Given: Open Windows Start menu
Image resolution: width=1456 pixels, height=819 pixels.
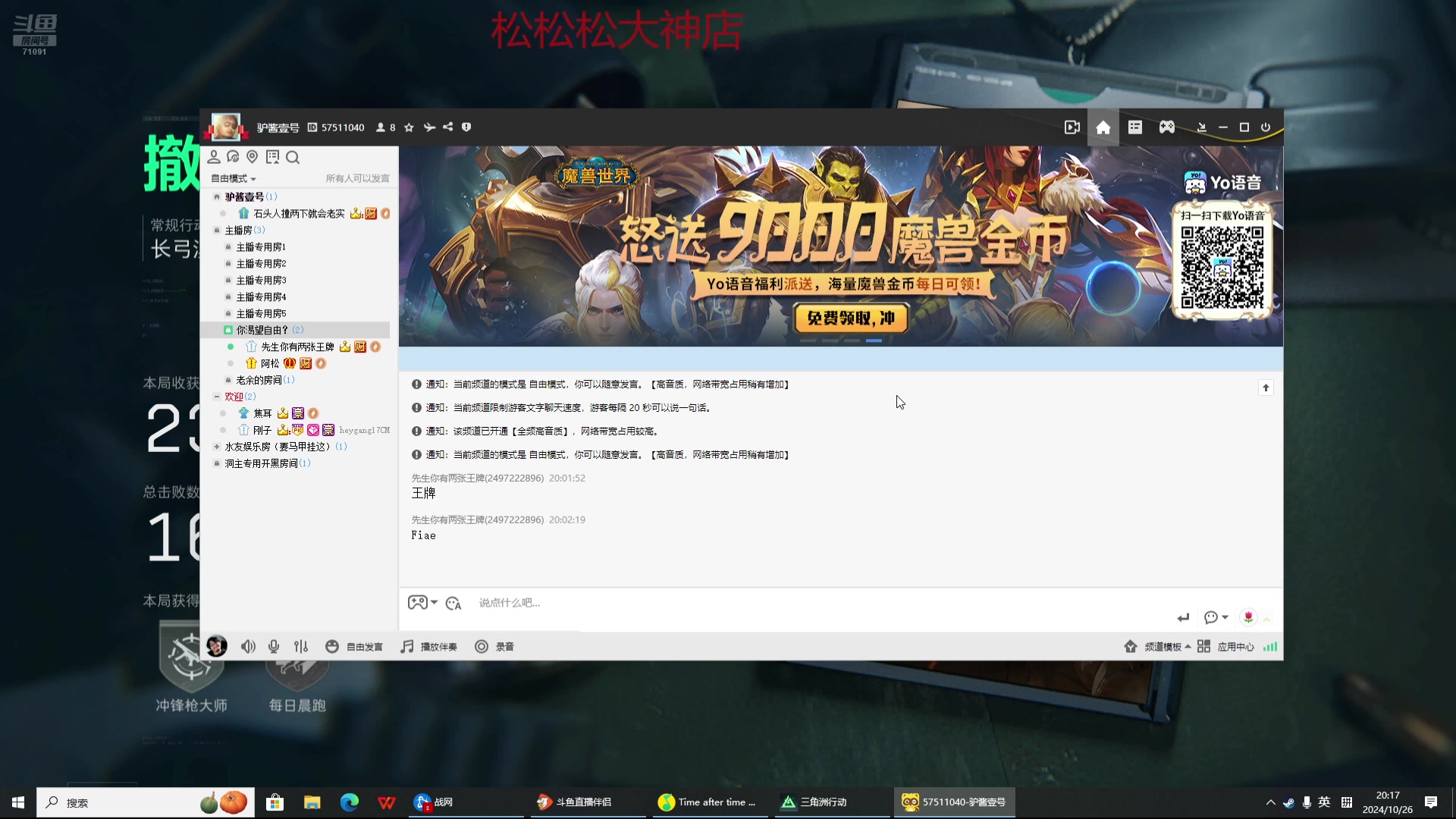Looking at the screenshot, I should coord(18,802).
